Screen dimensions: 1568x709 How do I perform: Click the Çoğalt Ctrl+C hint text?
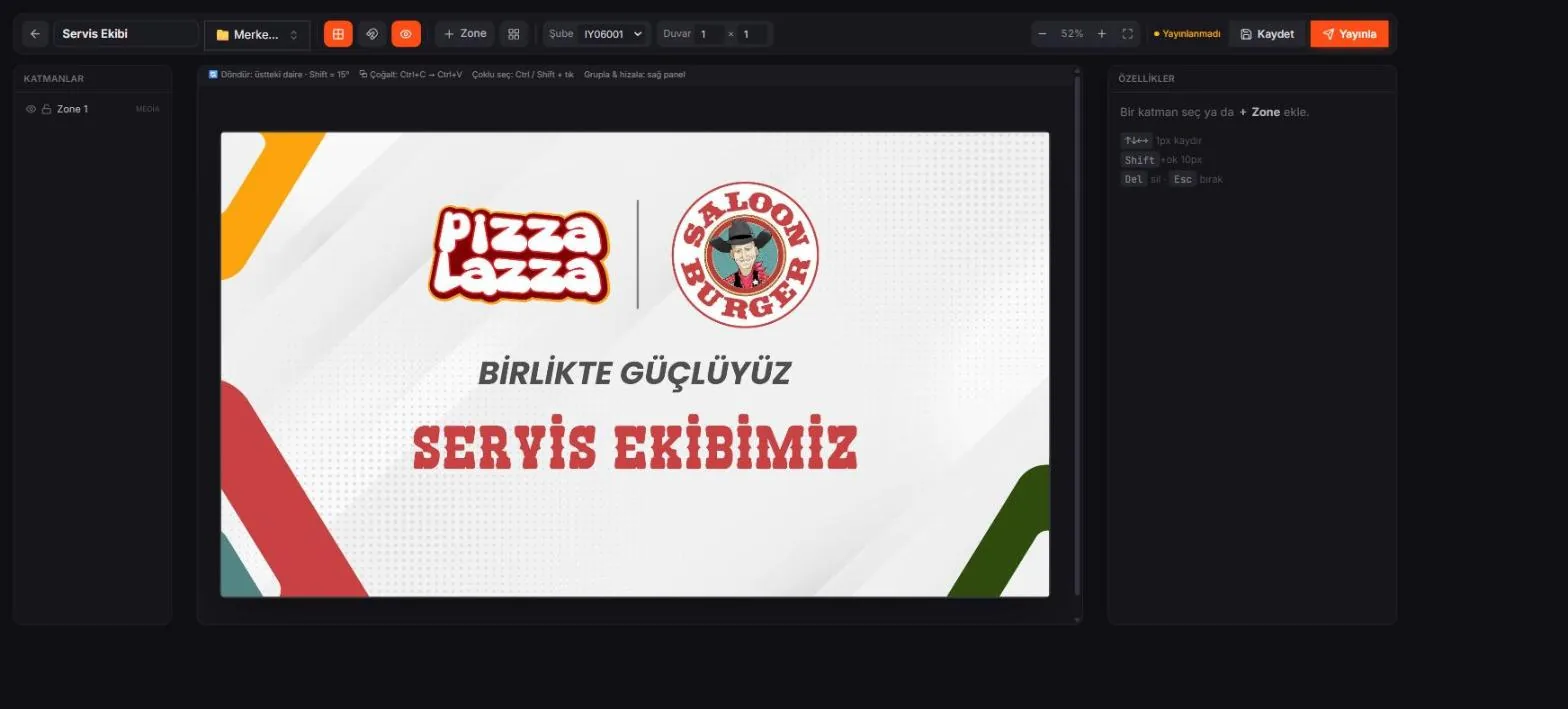[411, 75]
